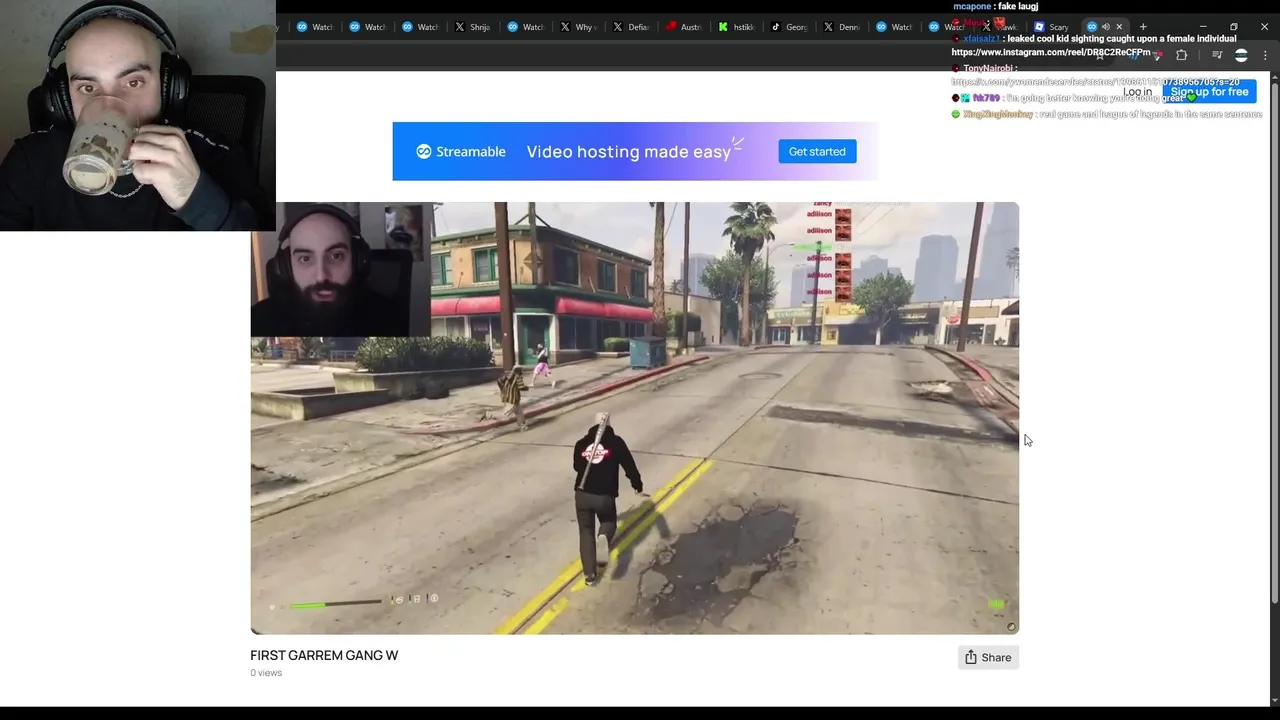Restore down the browser window
The image size is (1280, 720).
pos(1234,27)
